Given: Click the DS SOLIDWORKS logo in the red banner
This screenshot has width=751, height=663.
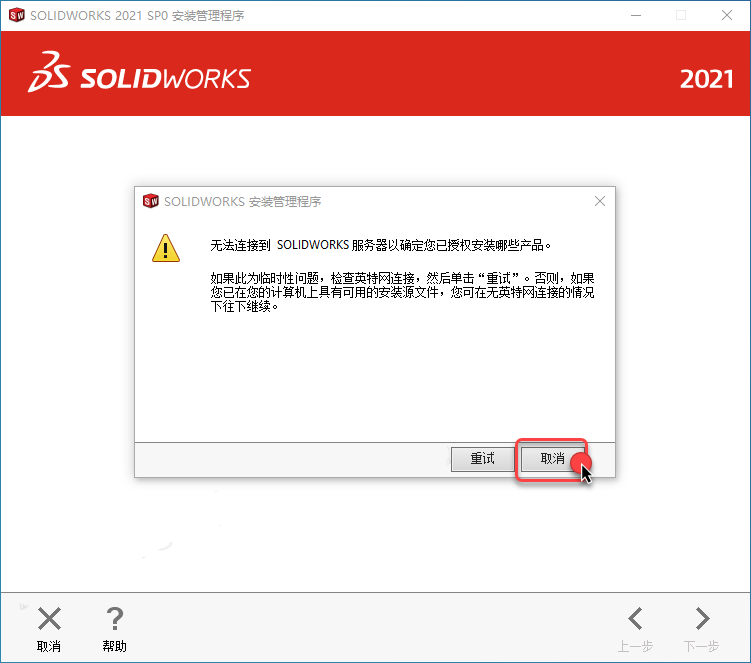Looking at the screenshot, I should (139, 72).
